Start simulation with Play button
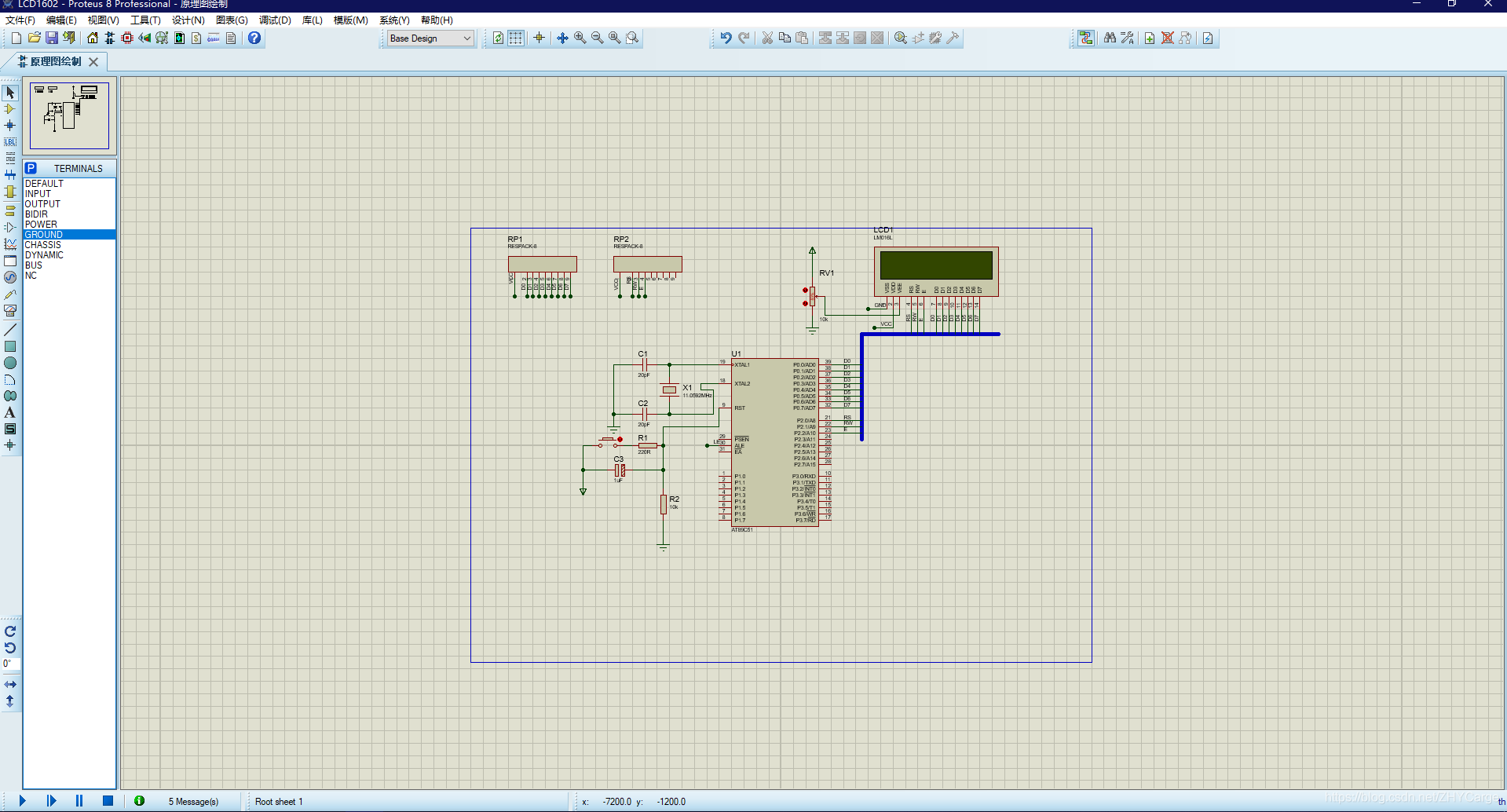This screenshot has height=812, width=1507. [x=22, y=801]
